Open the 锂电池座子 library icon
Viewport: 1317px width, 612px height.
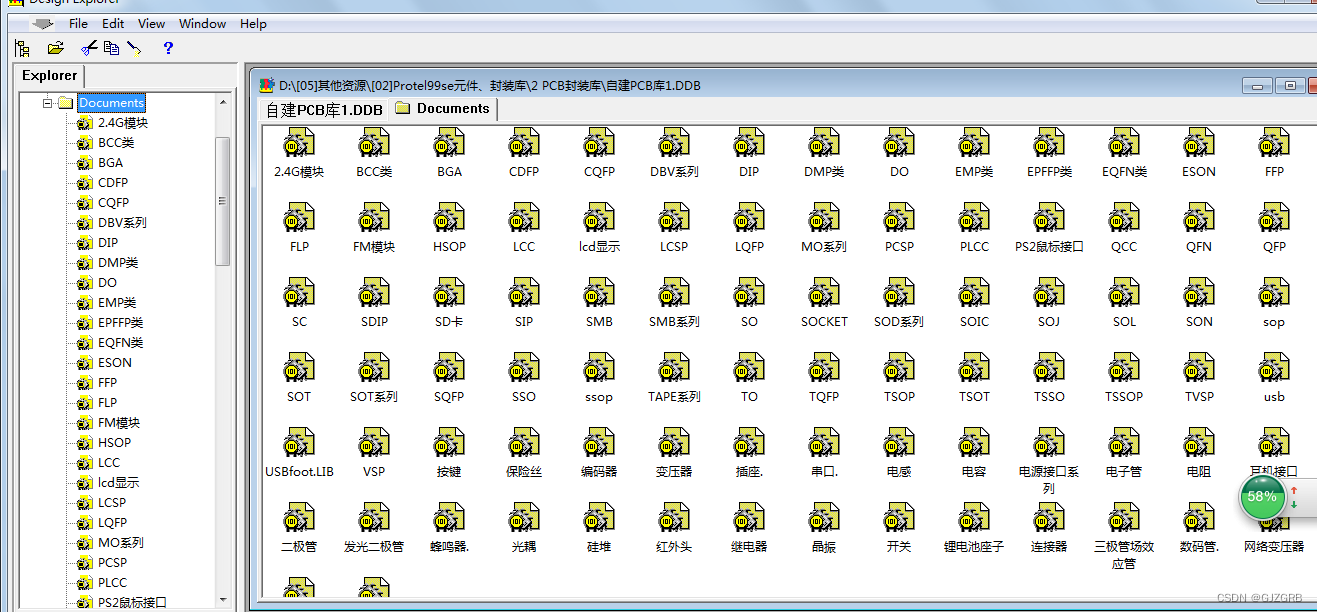[x=974, y=518]
